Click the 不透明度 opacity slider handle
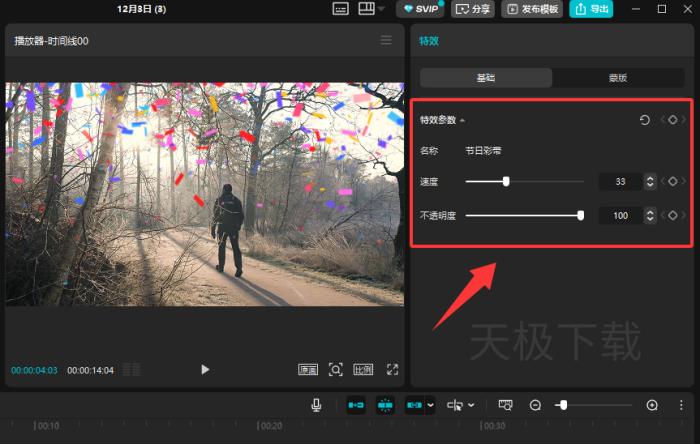The height and width of the screenshot is (444, 700). (x=580, y=215)
